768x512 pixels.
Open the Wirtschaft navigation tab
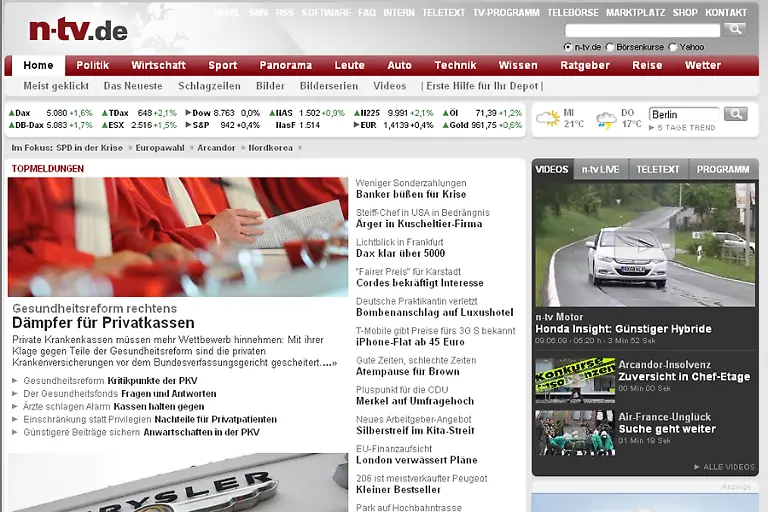click(x=158, y=65)
